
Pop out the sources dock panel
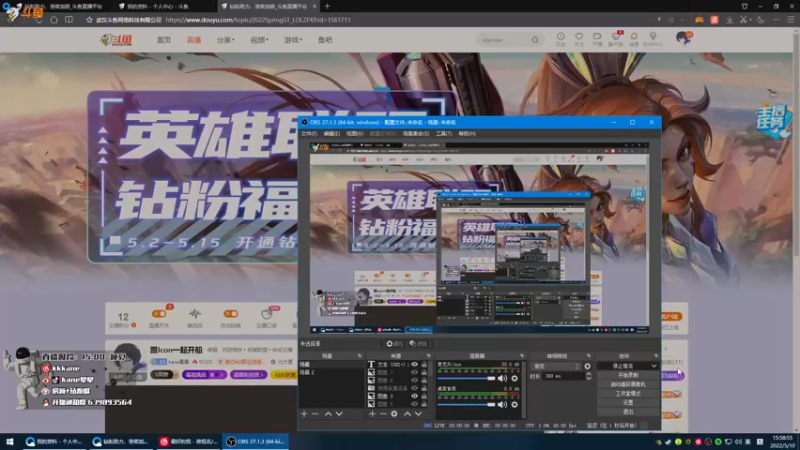(x=429, y=356)
